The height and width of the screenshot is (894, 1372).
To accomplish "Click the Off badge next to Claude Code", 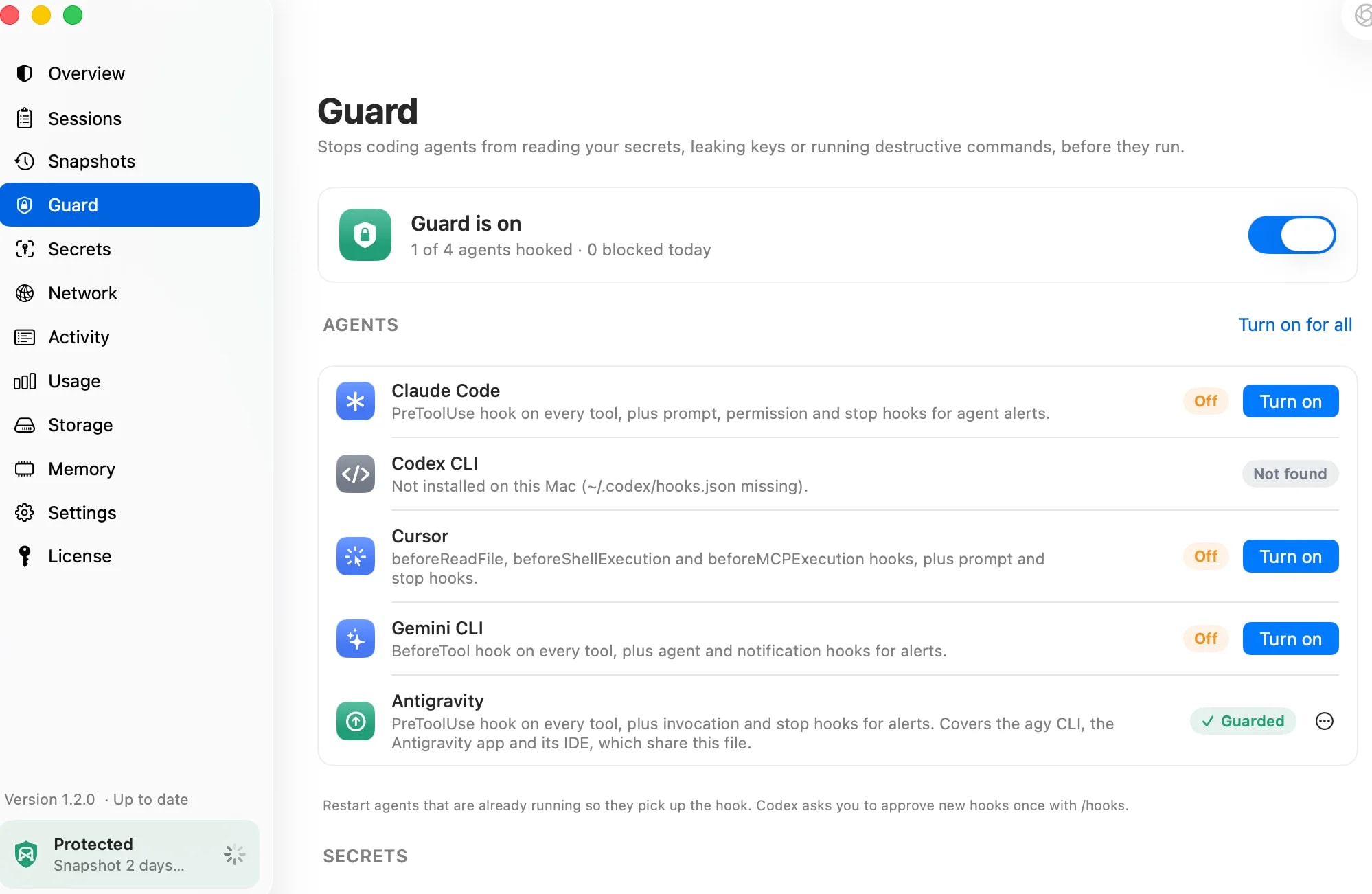I will (x=1206, y=401).
